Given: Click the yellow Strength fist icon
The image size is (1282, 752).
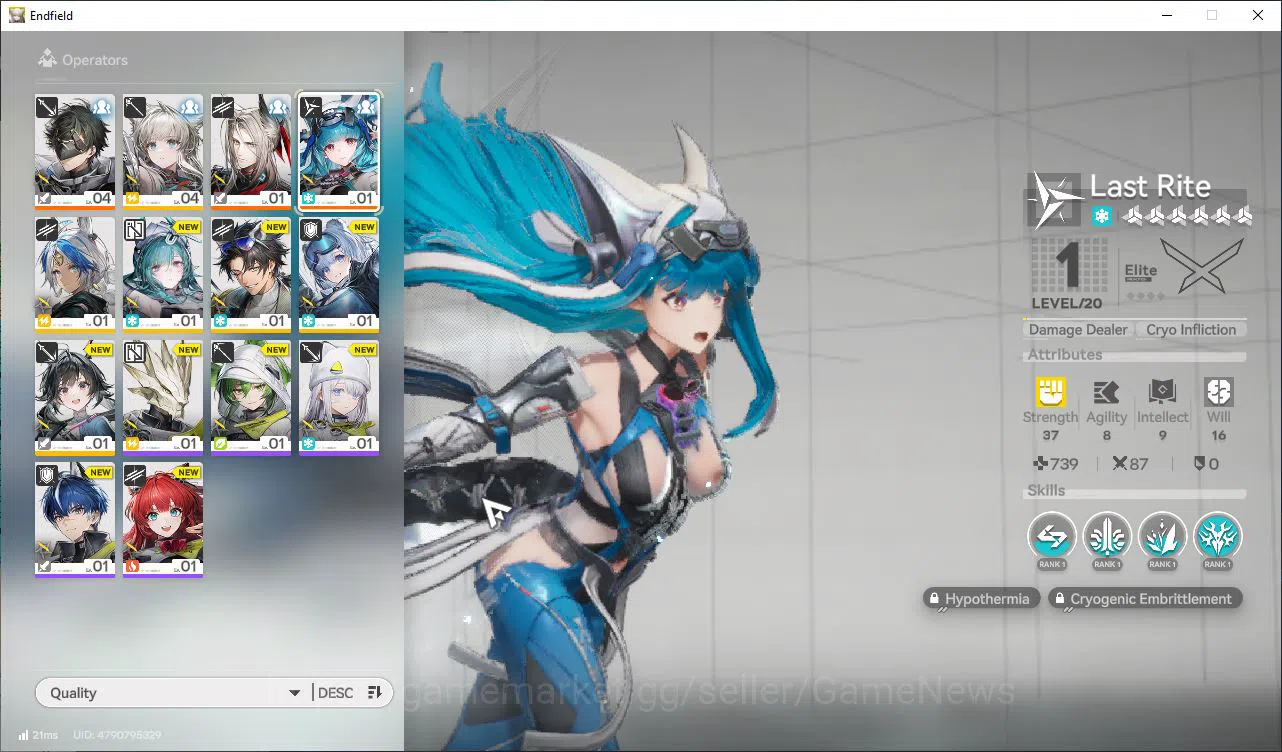Looking at the screenshot, I should click(1050, 392).
